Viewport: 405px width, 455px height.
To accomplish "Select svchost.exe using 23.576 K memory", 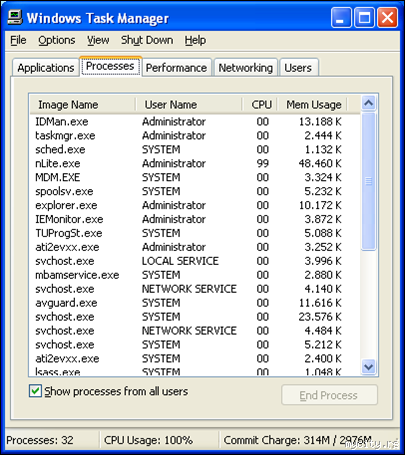I will [x=195, y=317].
